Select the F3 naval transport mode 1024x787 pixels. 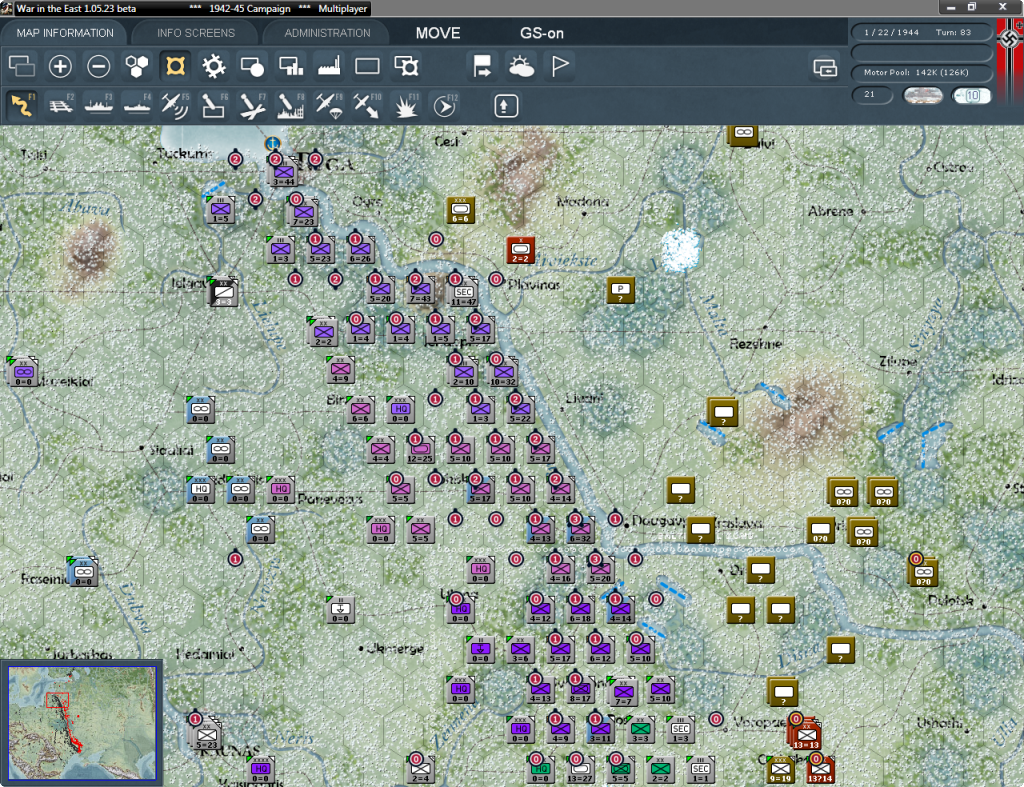tap(99, 106)
